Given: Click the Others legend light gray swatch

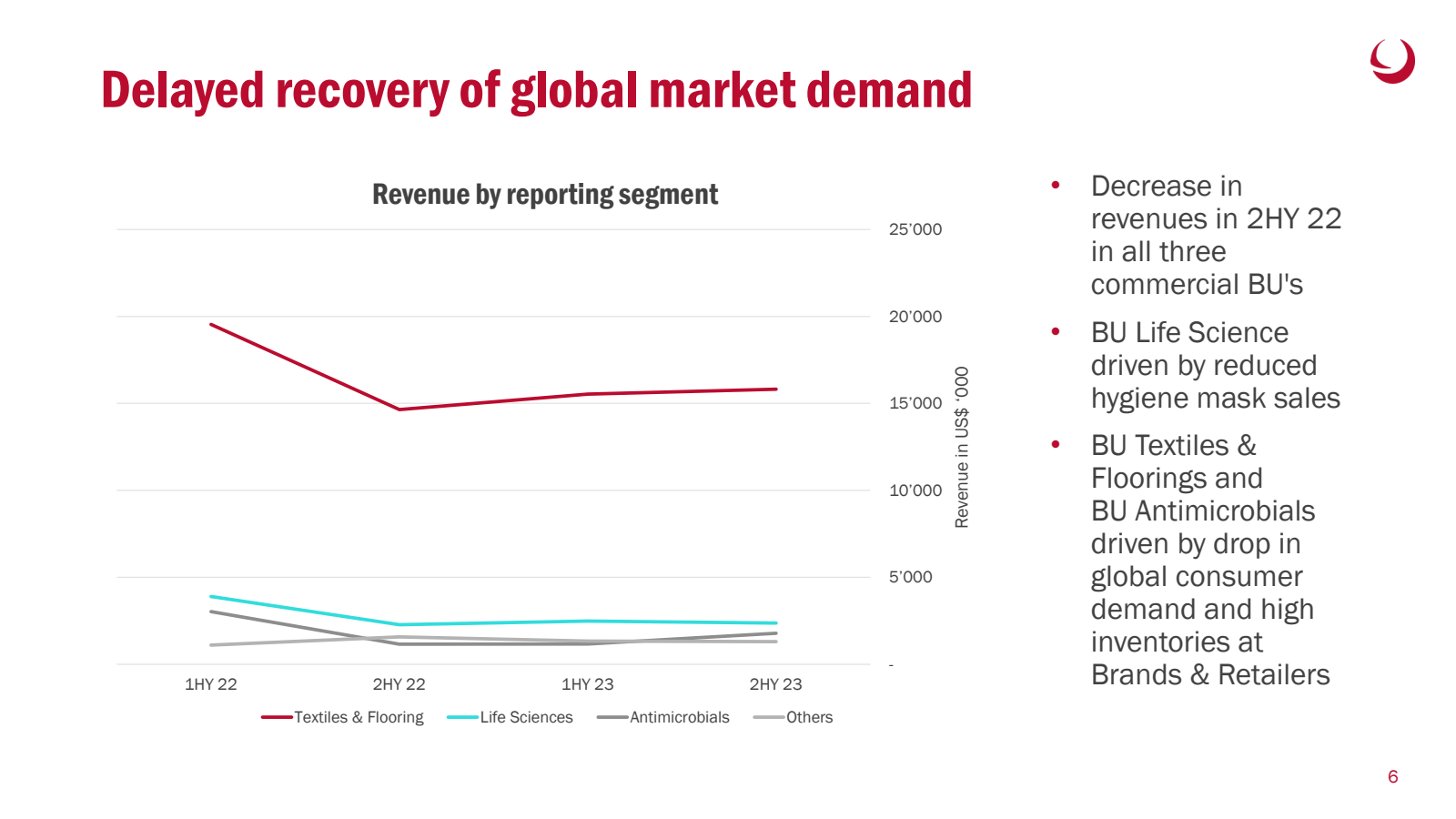Looking at the screenshot, I should click(769, 717).
